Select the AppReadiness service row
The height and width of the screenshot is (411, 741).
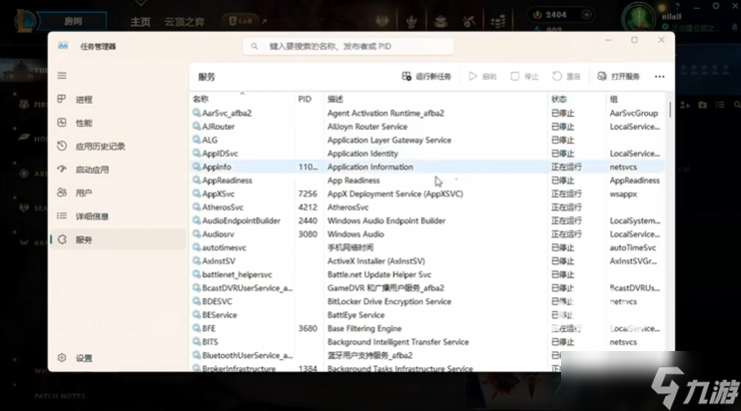(427, 180)
